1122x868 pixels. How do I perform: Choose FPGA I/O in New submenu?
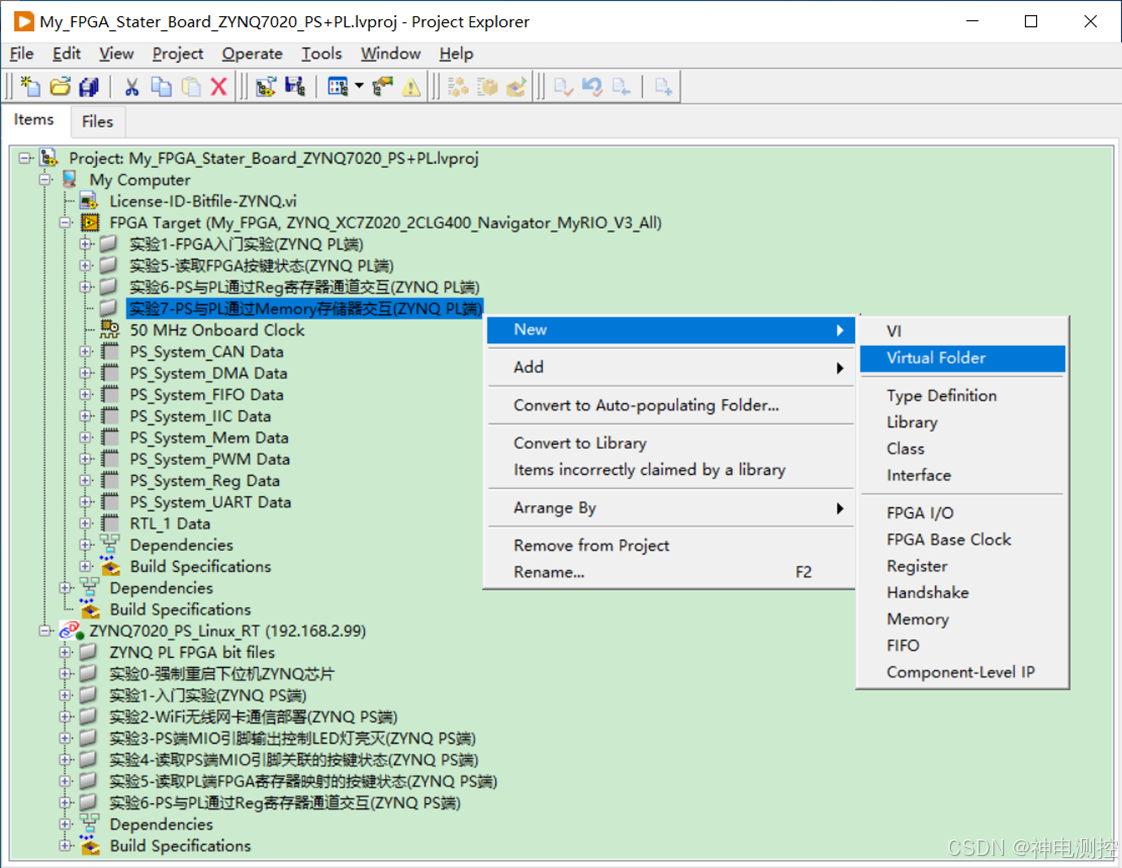coord(962,513)
